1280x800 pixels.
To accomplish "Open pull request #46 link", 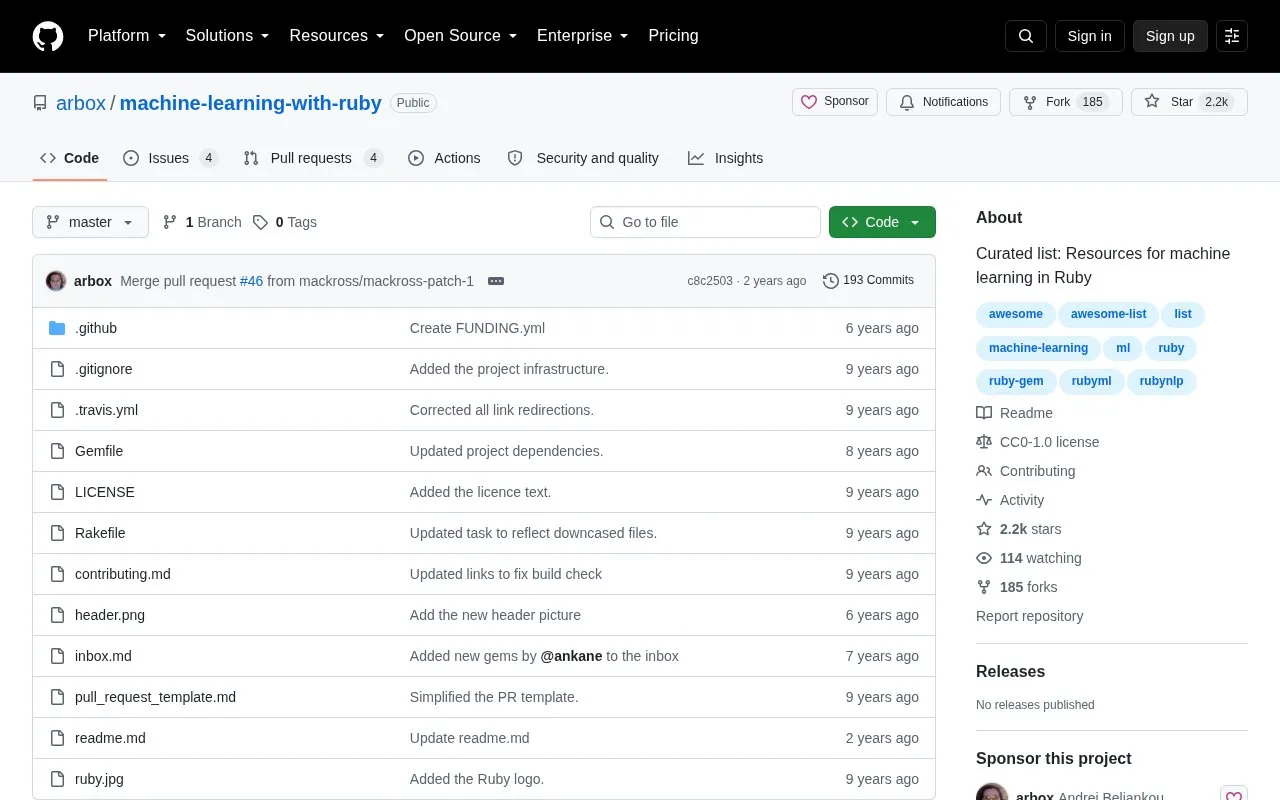I will [x=251, y=281].
